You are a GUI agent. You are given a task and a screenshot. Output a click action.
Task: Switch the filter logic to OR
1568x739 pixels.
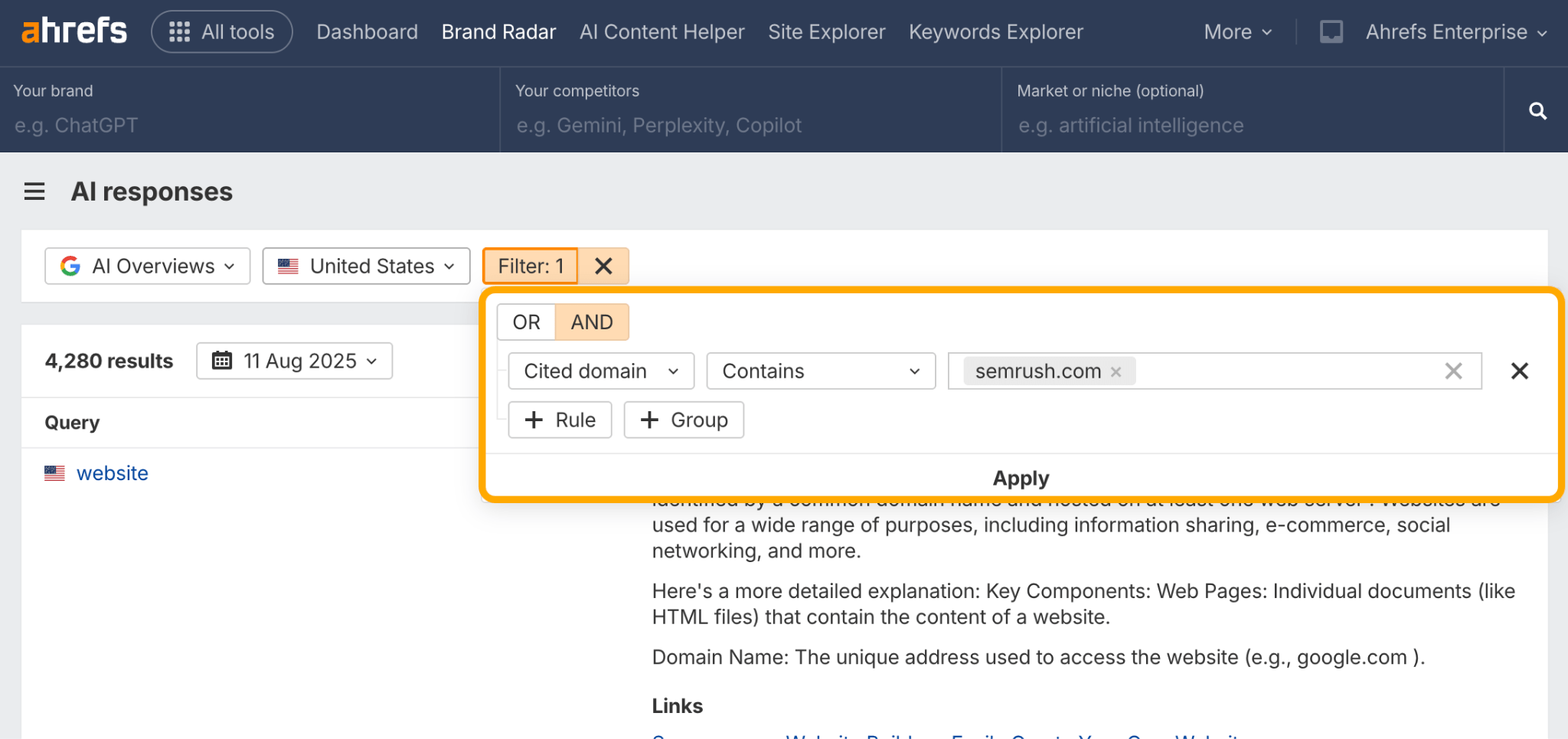click(525, 322)
